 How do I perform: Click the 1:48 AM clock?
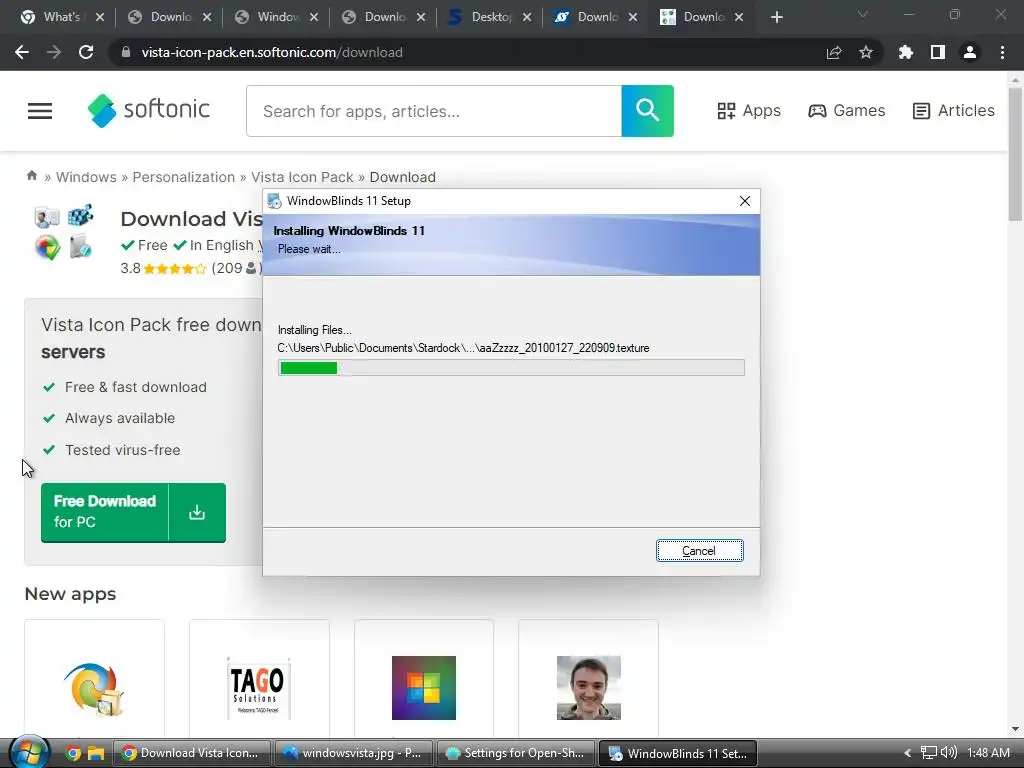(x=988, y=753)
